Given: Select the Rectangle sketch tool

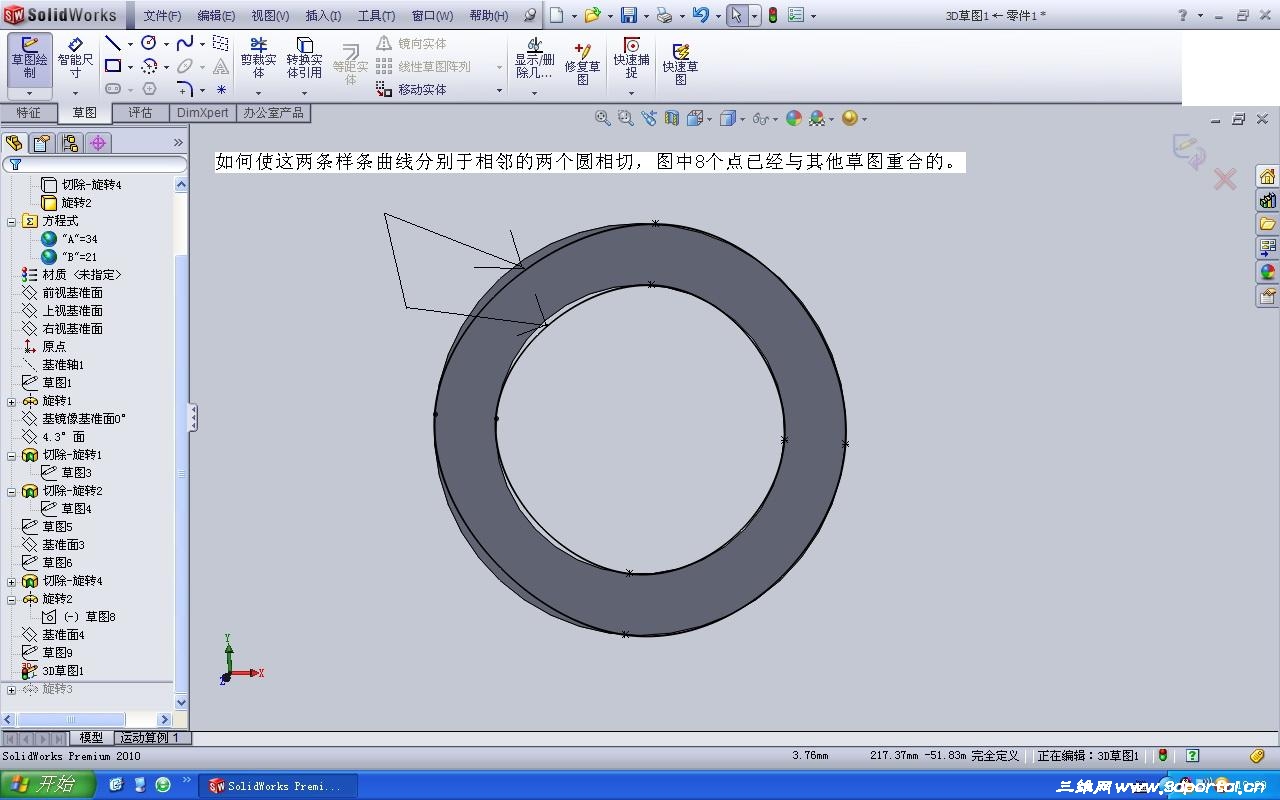Looking at the screenshot, I should pyautogui.click(x=113, y=66).
